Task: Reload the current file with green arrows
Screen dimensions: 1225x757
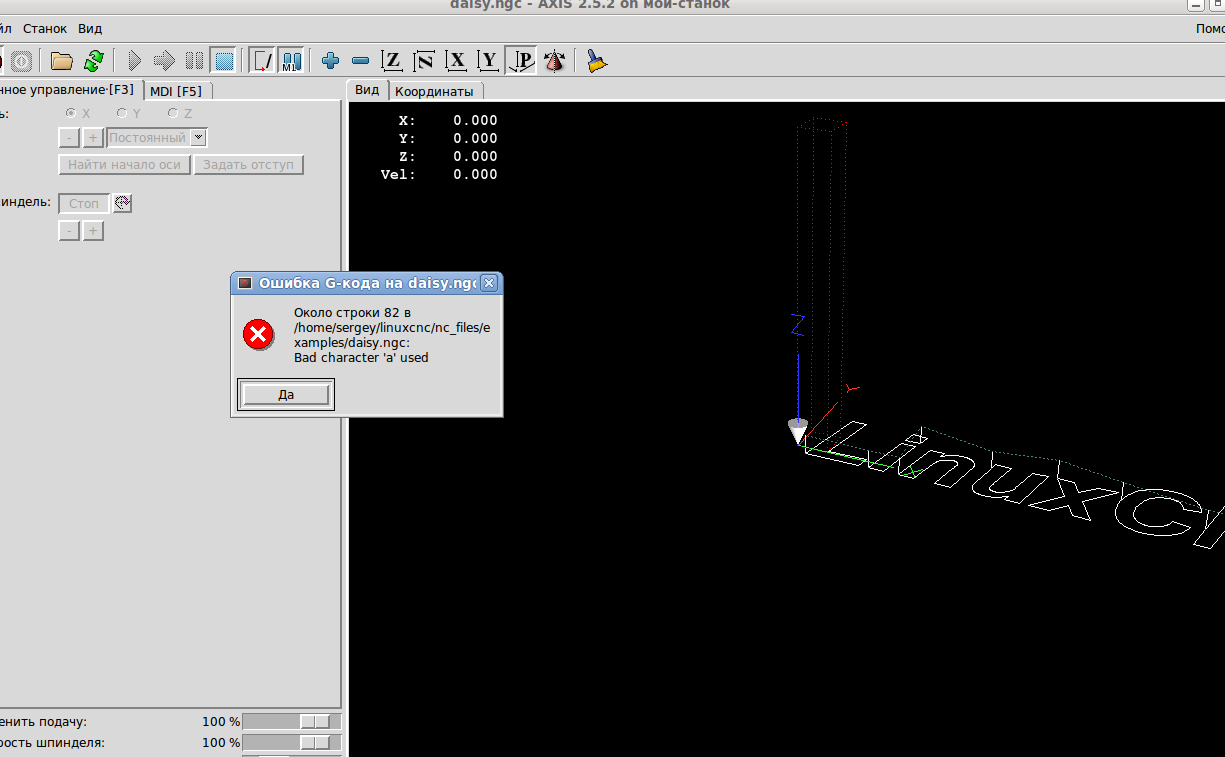Action: click(x=94, y=61)
